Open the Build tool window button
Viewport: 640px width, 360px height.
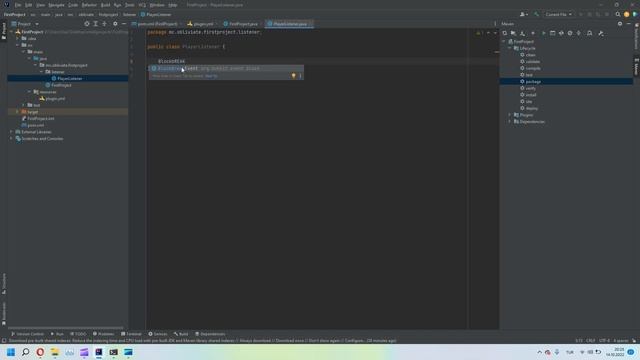pos(181,334)
